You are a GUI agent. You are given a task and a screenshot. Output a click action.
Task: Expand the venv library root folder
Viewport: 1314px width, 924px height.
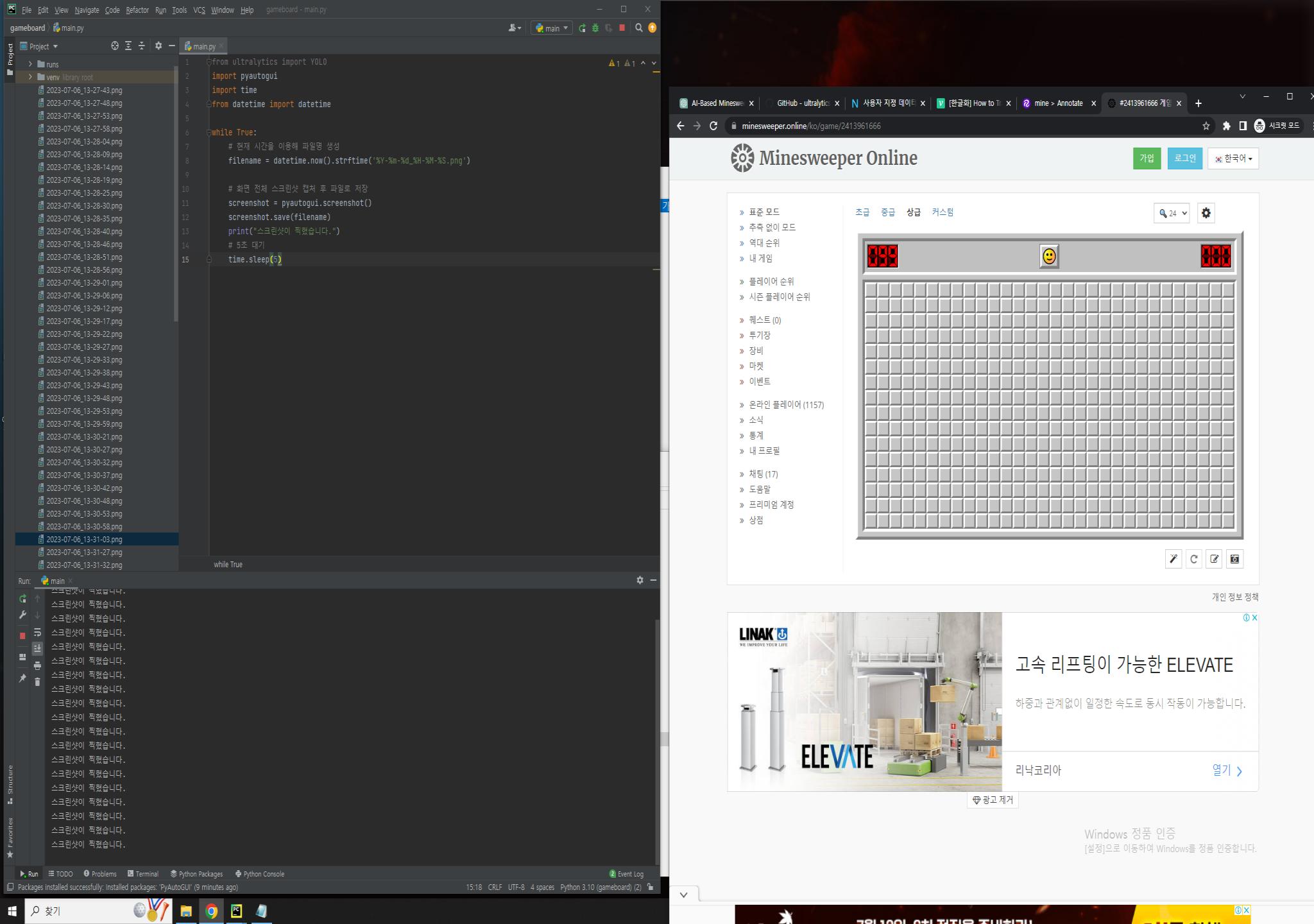pyautogui.click(x=30, y=77)
